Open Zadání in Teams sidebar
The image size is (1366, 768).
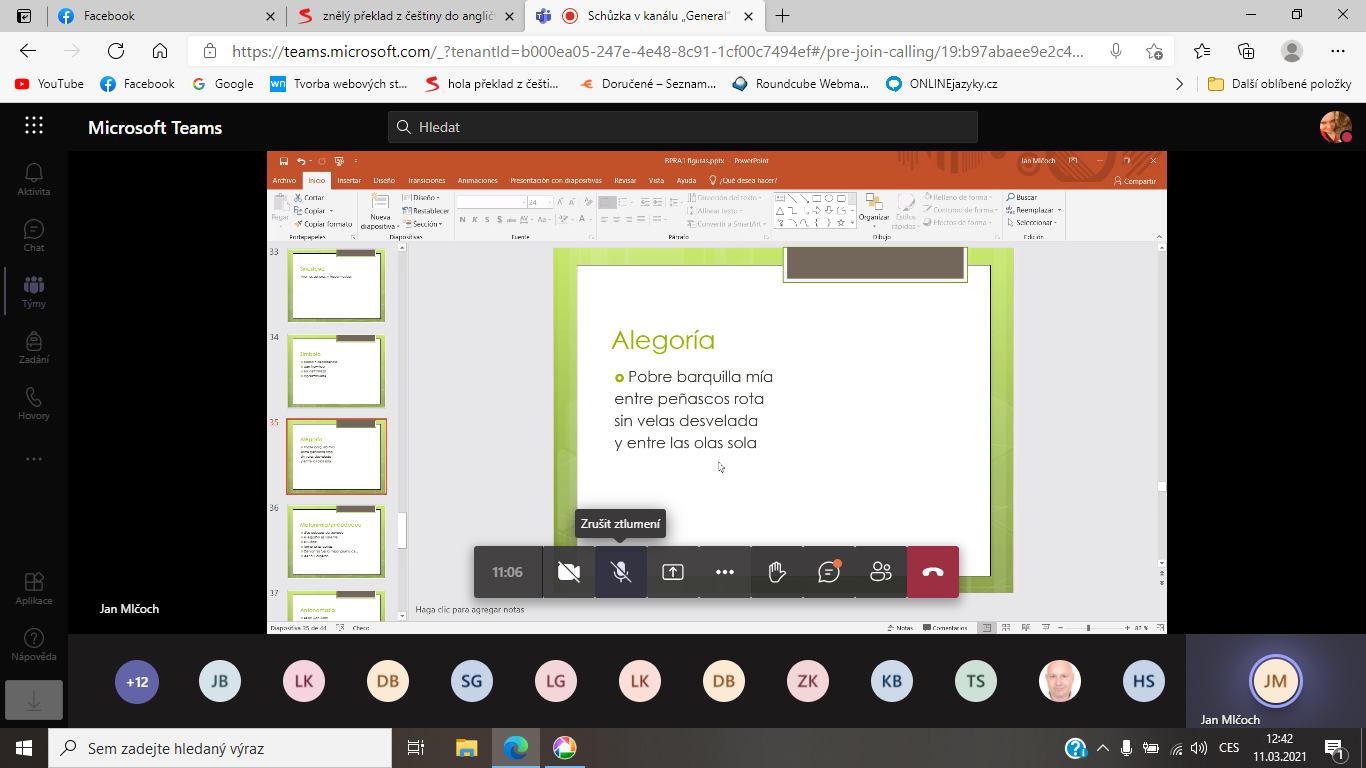34,347
